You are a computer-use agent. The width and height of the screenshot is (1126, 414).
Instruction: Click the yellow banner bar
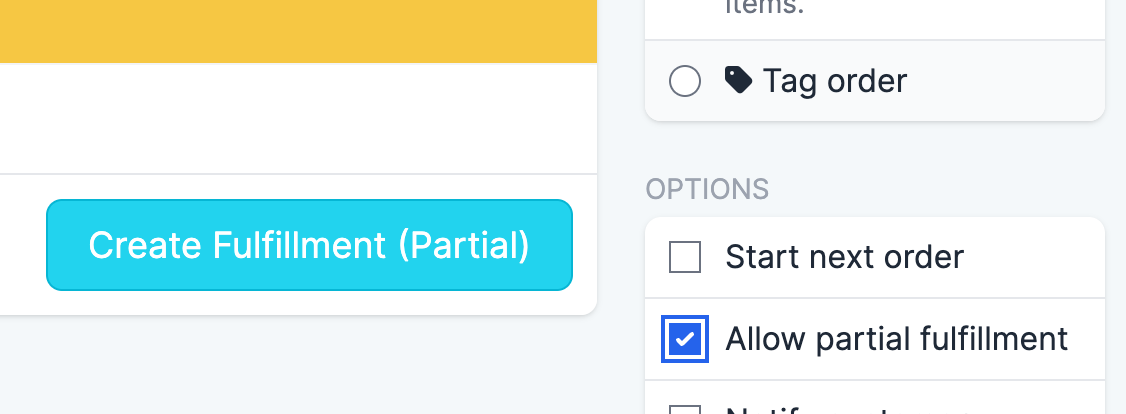[298, 30]
